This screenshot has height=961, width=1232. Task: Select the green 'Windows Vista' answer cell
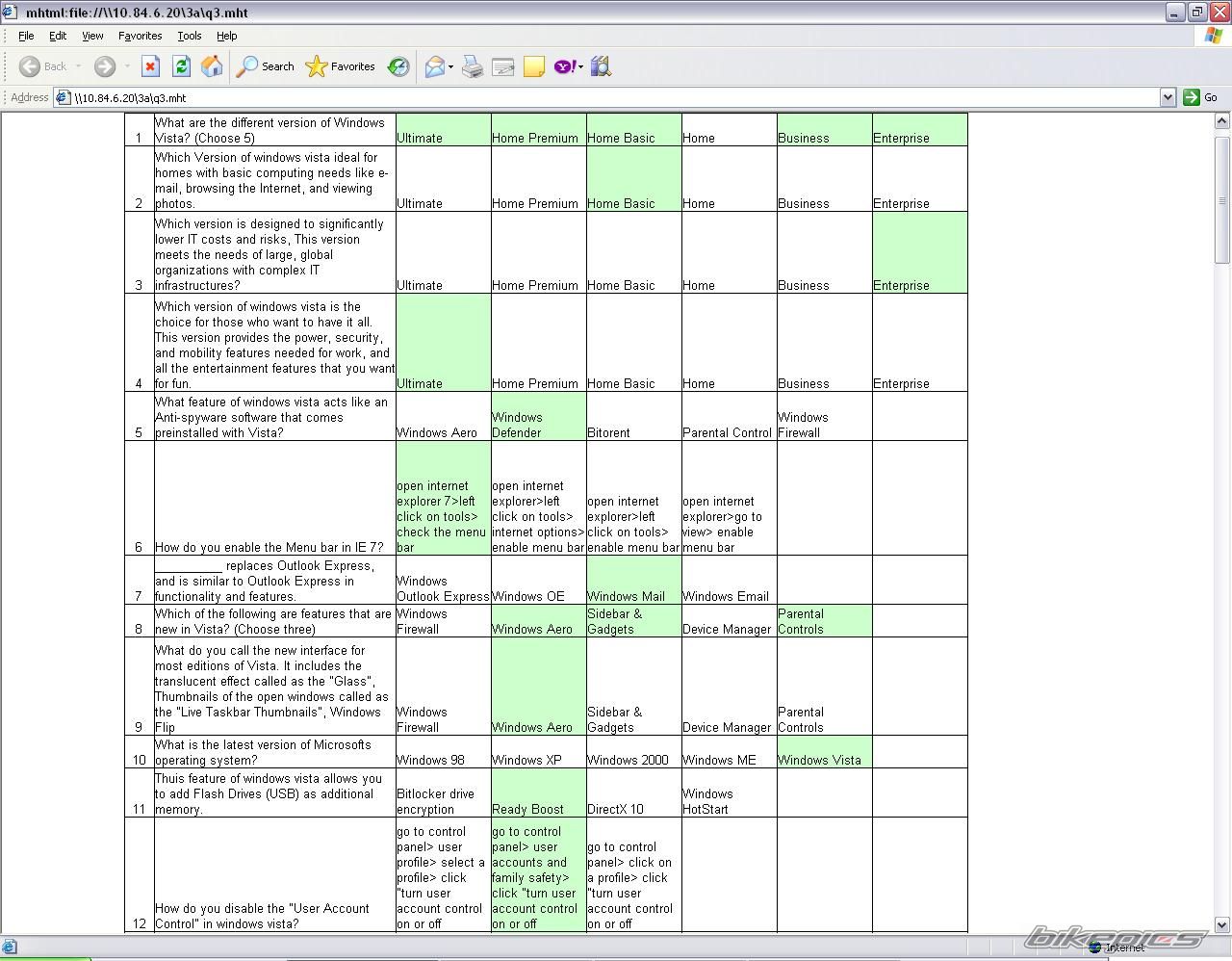825,752
